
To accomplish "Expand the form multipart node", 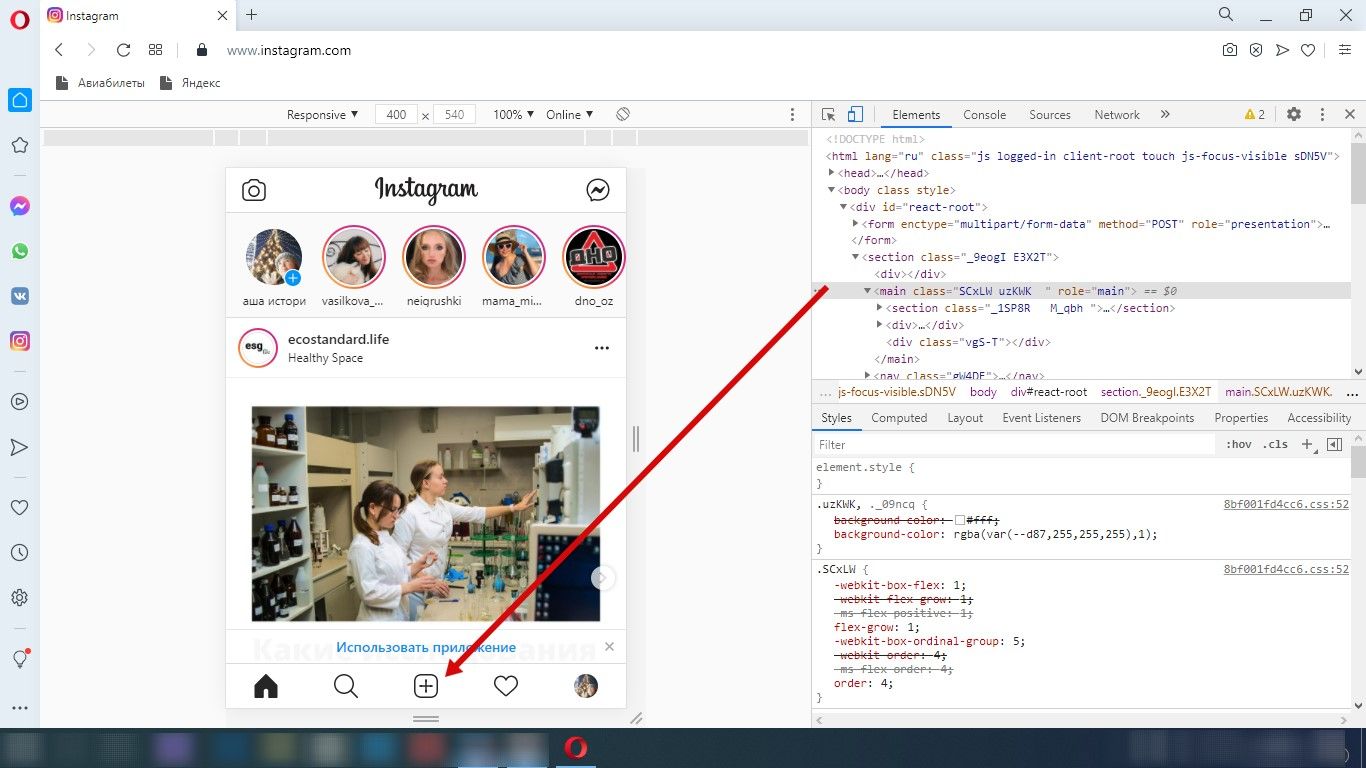I will click(x=856, y=224).
